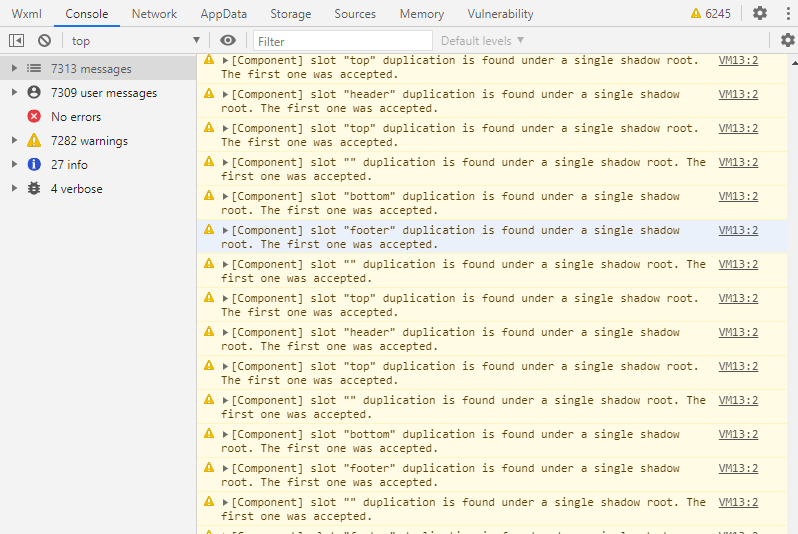
Task: Select the Storage tab
Action: 291,14
